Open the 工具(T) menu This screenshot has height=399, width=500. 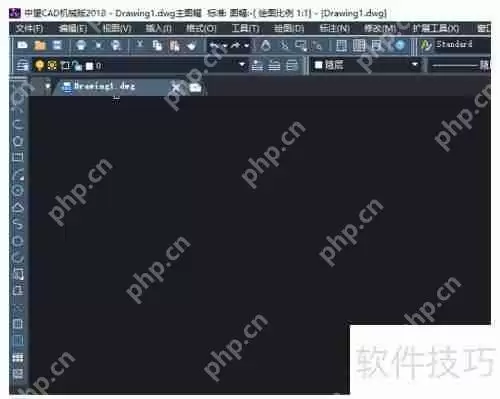246,29
